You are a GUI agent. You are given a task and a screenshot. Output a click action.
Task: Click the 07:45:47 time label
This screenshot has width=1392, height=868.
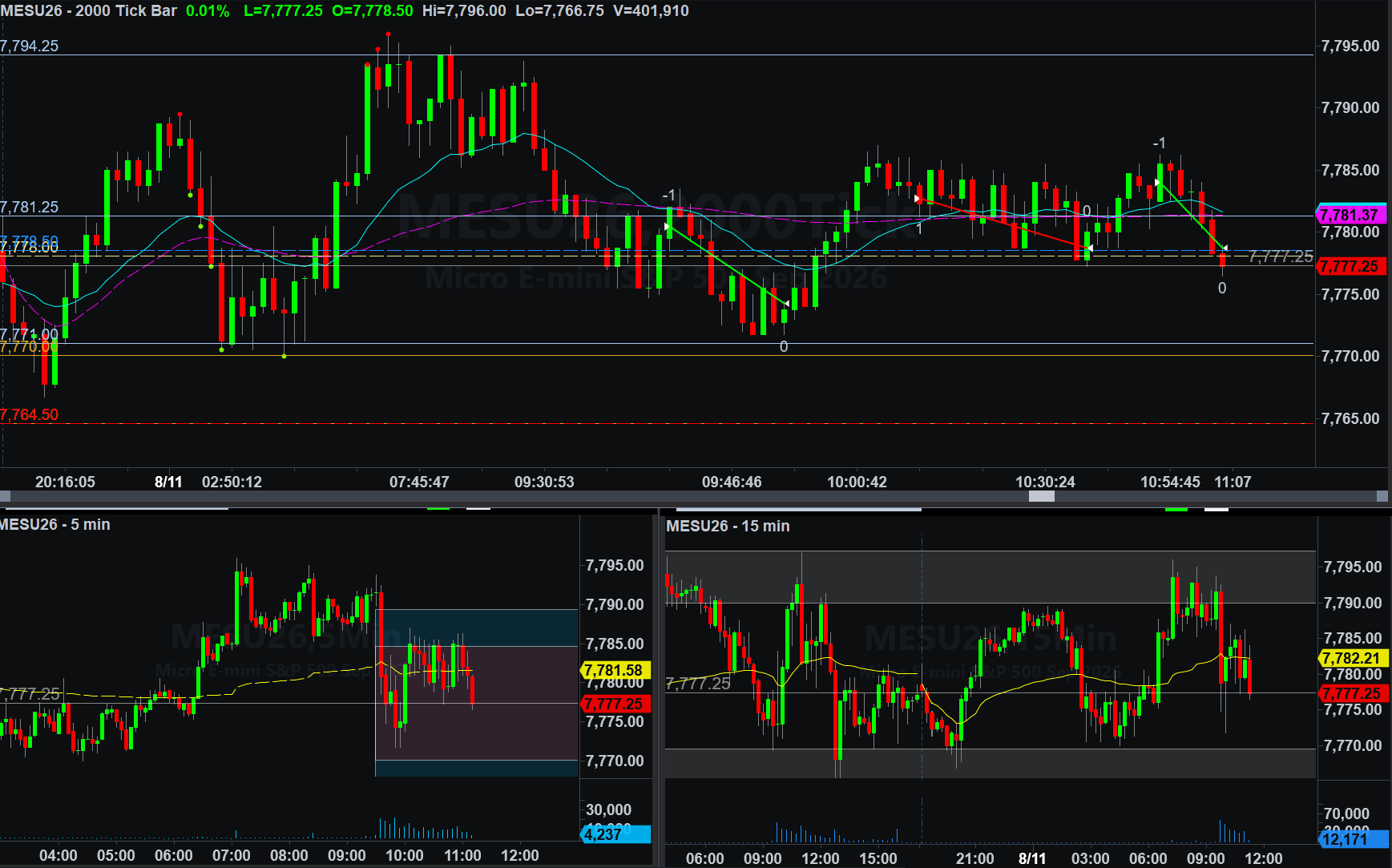pyautogui.click(x=419, y=482)
